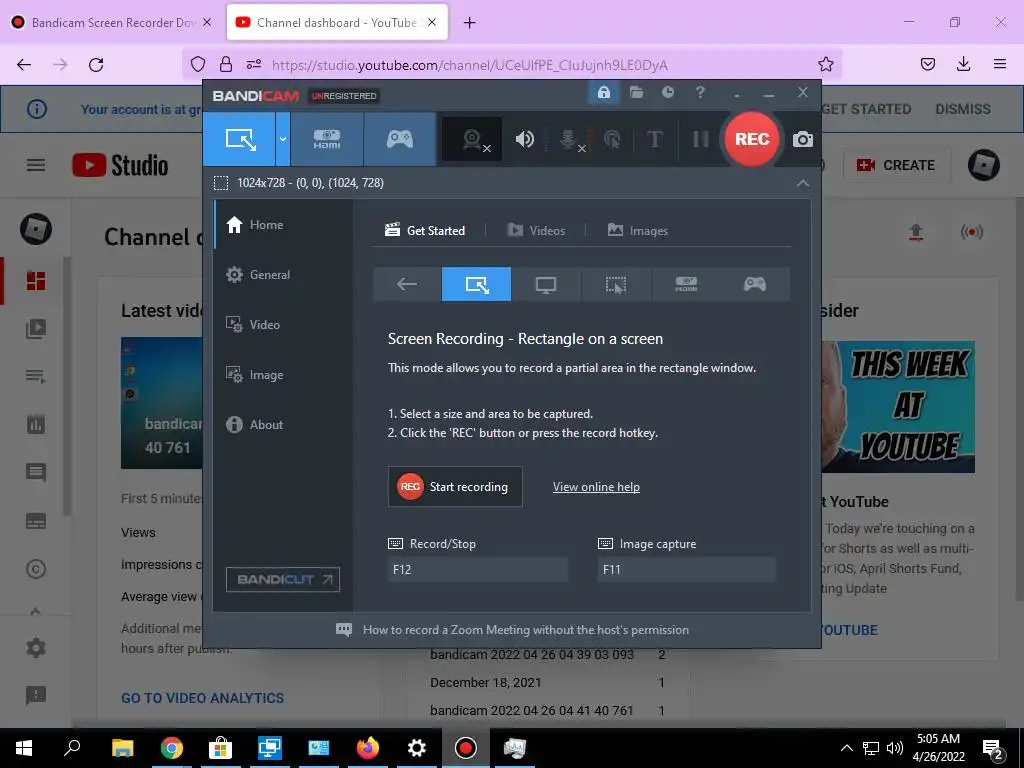Viewport: 1024px width, 768px height.
Task: Click the back arrow in mode selector
Action: (x=407, y=284)
